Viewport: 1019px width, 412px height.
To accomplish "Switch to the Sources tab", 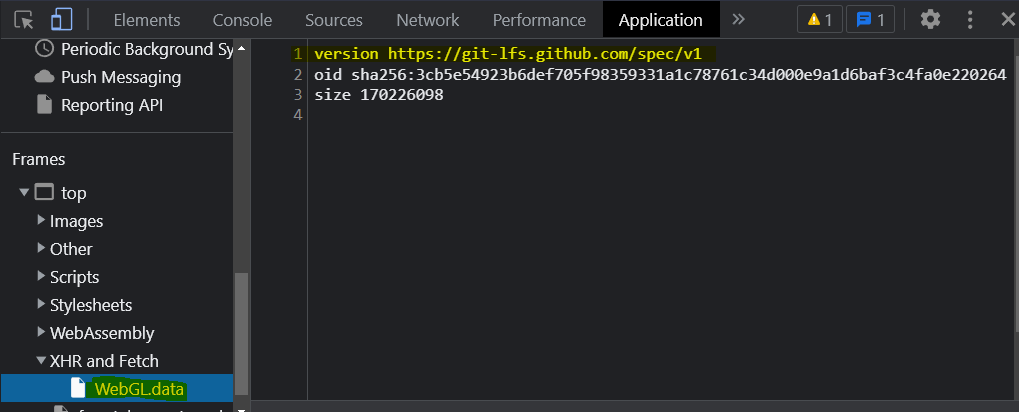I will click(x=333, y=20).
